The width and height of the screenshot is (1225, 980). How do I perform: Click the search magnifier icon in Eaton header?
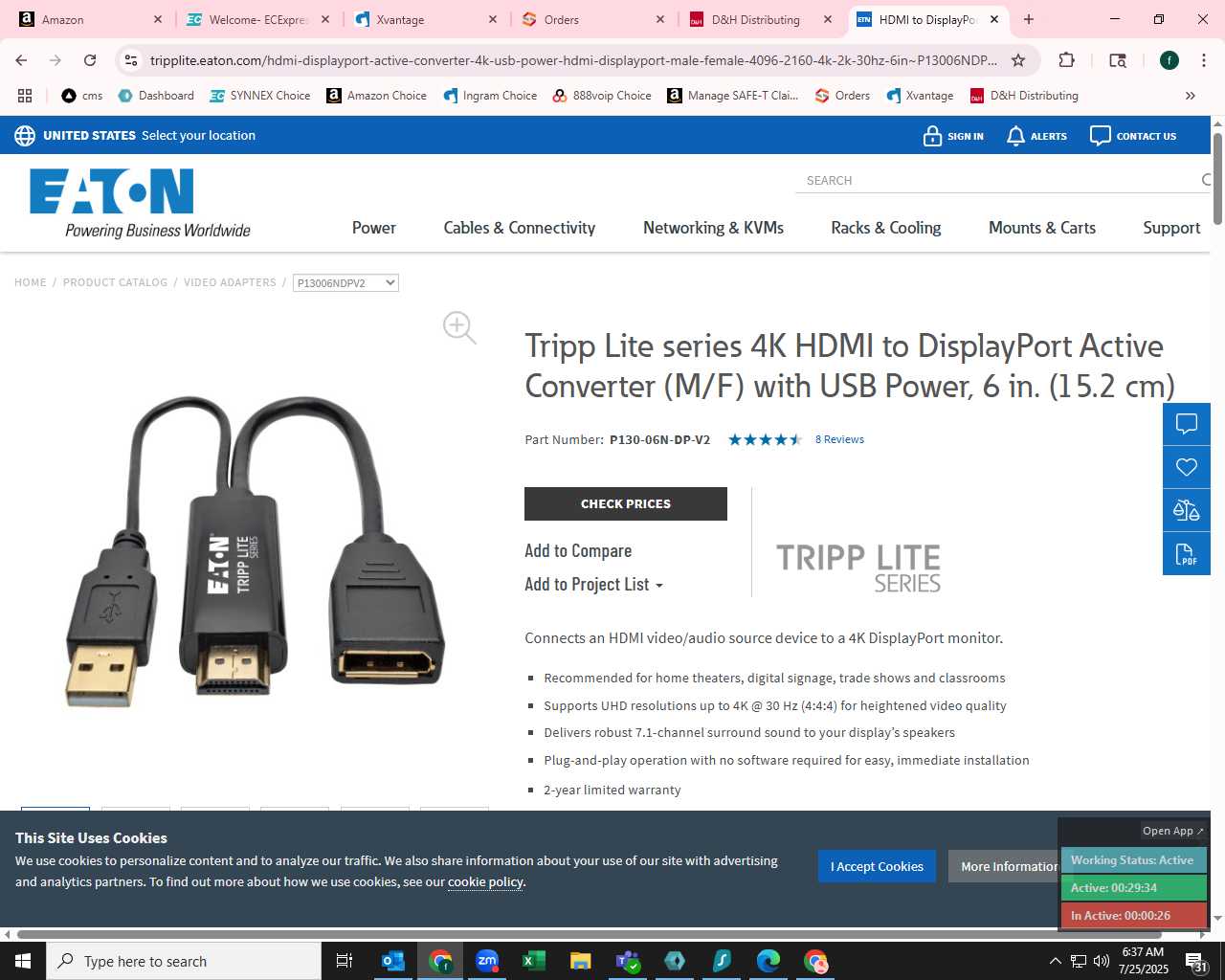click(1206, 180)
